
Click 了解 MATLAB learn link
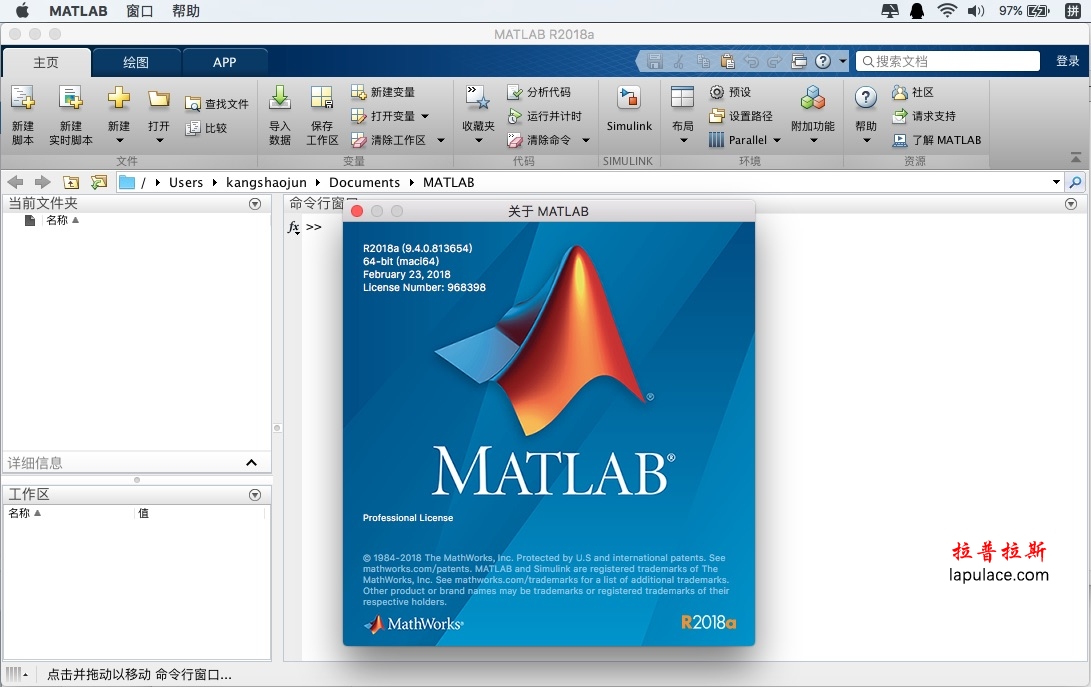(937, 140)
